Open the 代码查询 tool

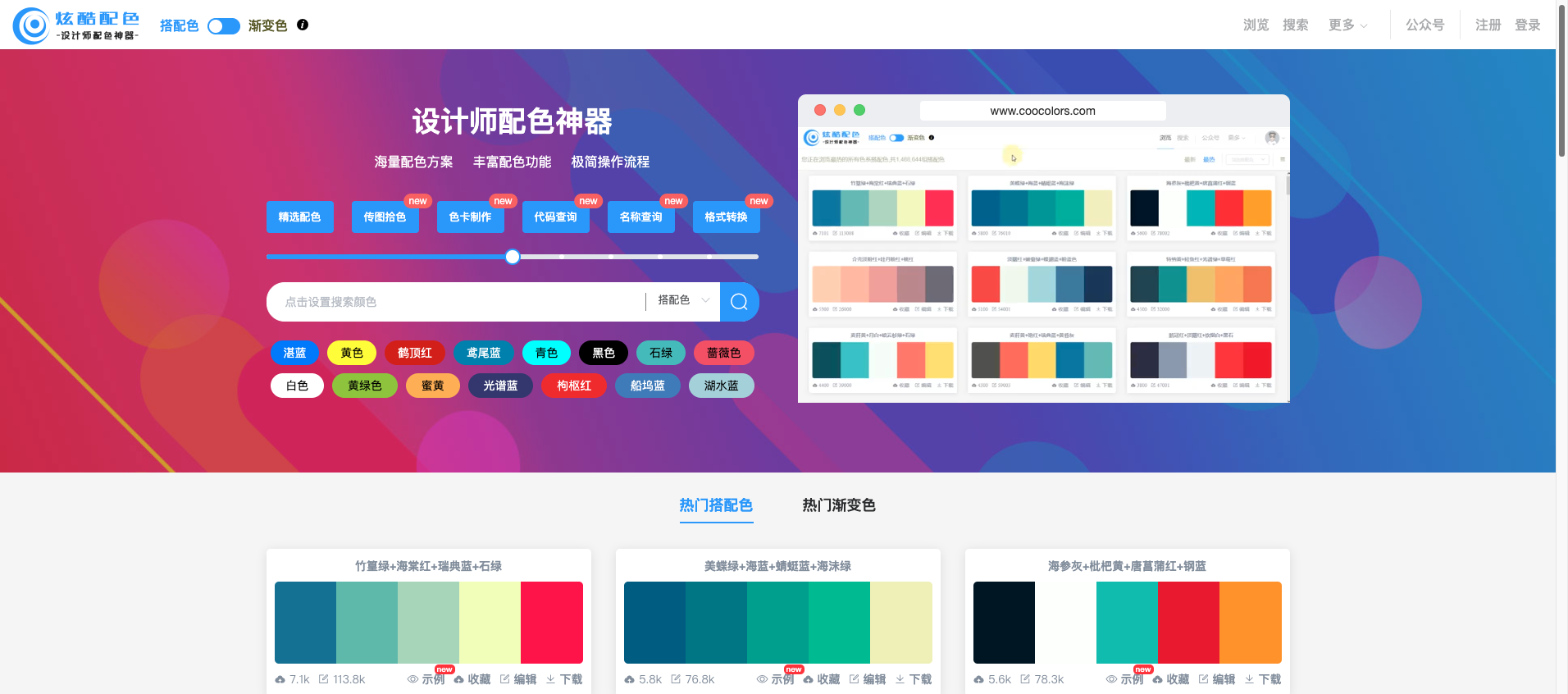click(x=556, y=217)
